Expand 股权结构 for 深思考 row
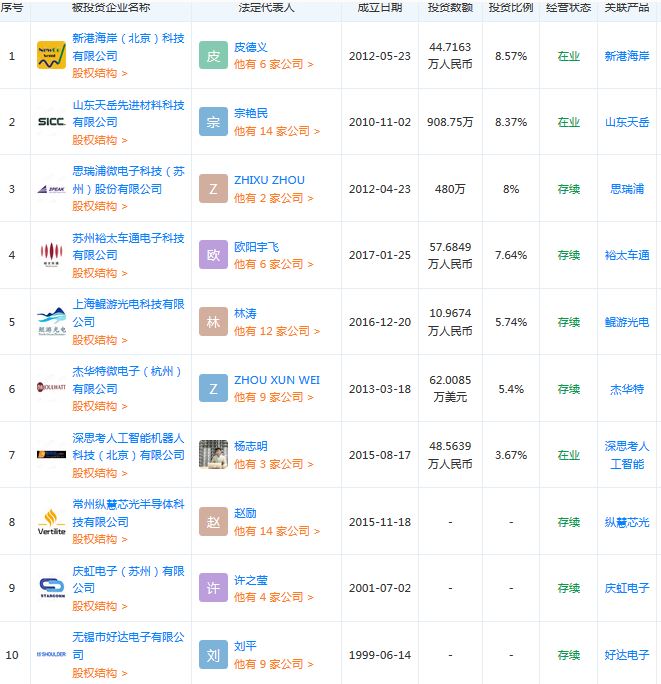 [x=99, y=473]
